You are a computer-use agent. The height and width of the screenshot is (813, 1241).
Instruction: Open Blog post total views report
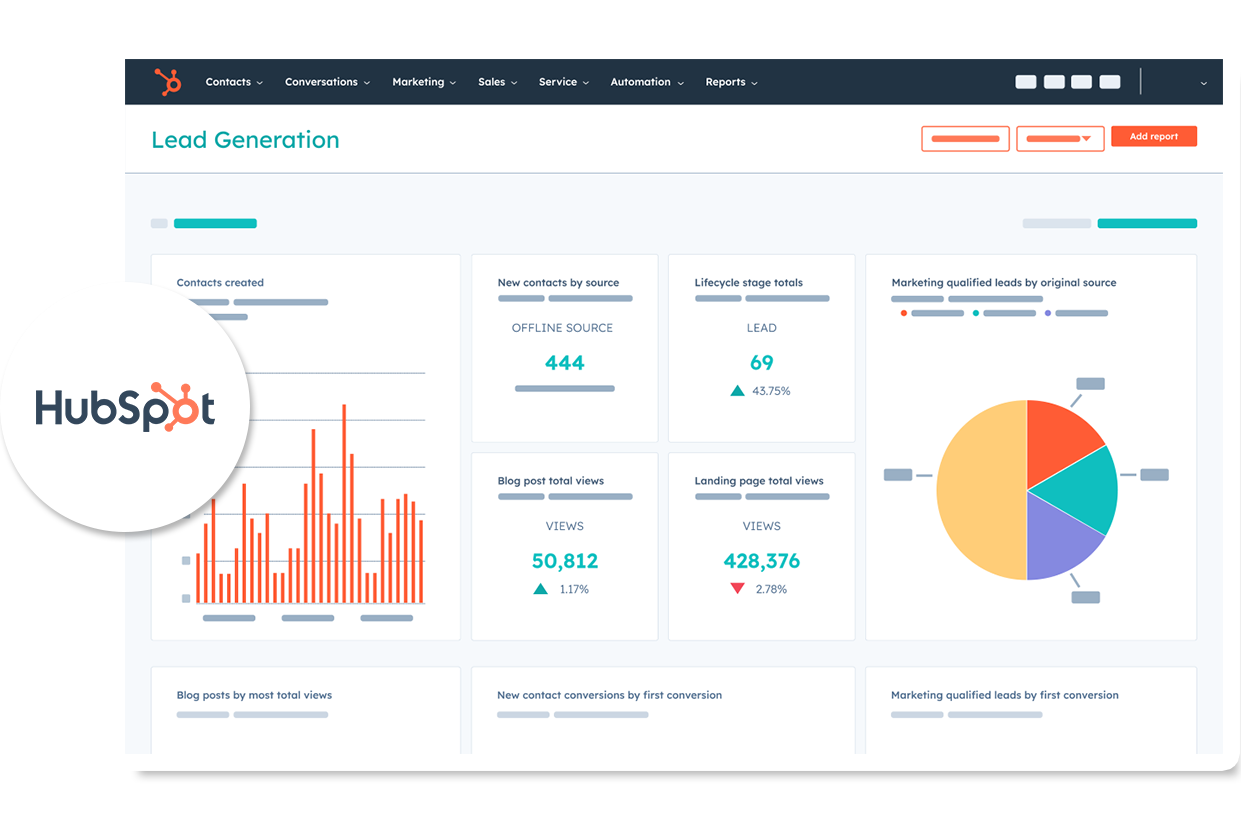coord(550,481)
